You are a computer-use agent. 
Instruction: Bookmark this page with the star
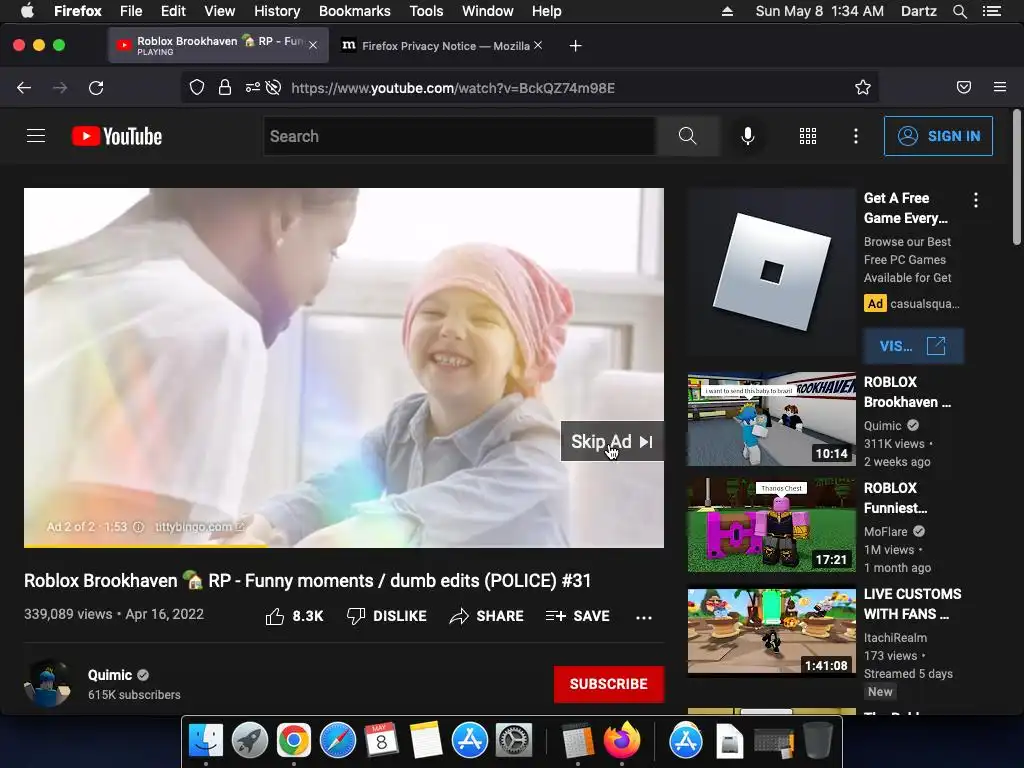pyautogui.click(x=863, y=88)
